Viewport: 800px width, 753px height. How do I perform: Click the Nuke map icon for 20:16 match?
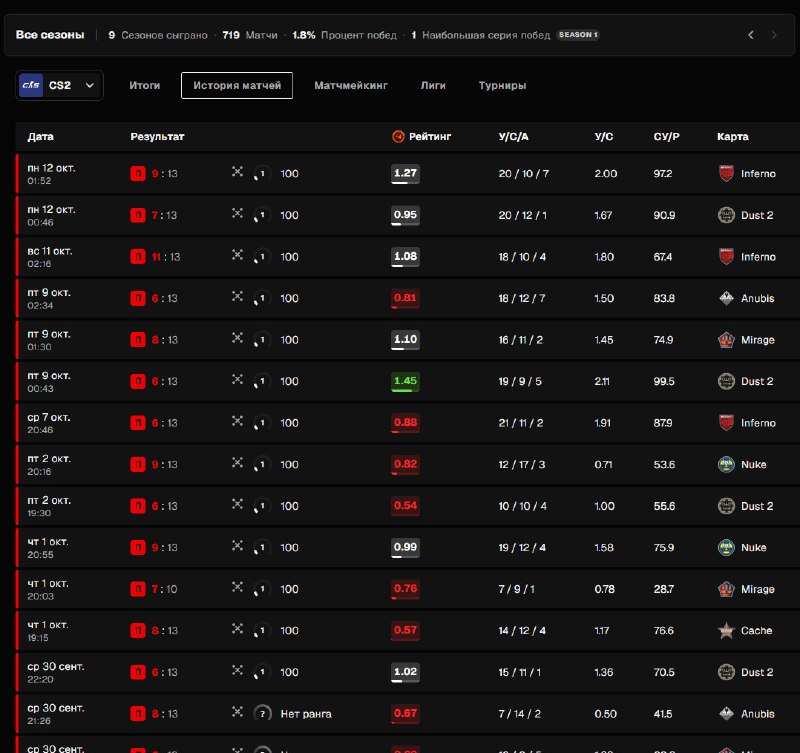click(726, 464)
